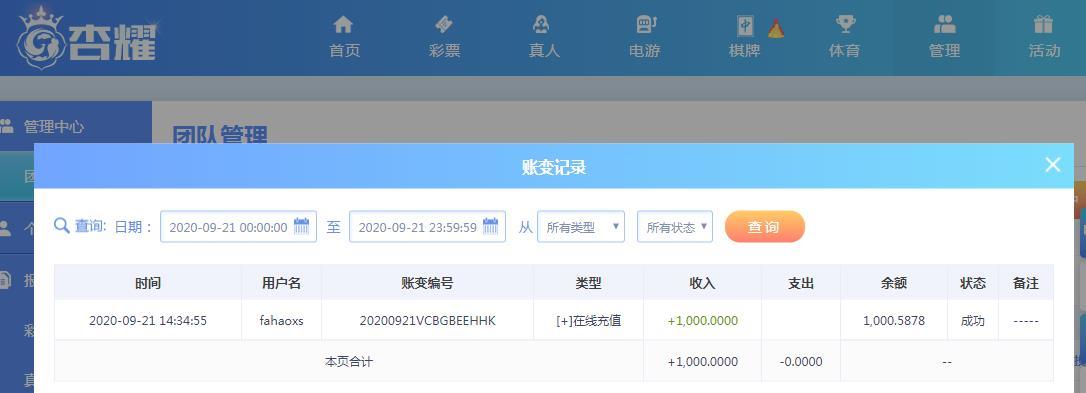Click the 杏耀 logo

tap(87, 37)
